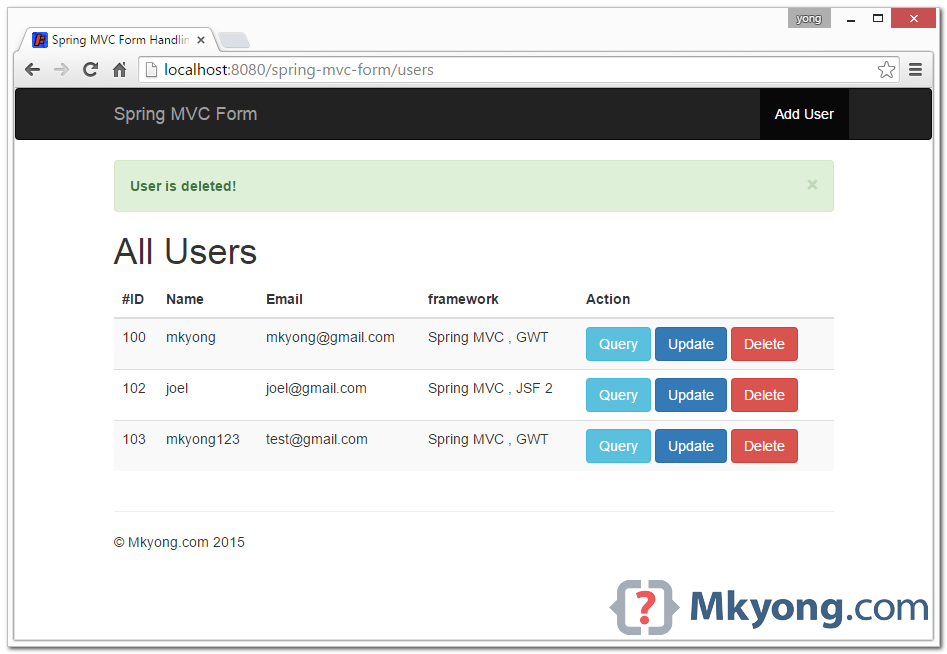The image size is (947, 654).
Task: Click the Mkyong question-mark logo
Action: (x=644, y=606)
